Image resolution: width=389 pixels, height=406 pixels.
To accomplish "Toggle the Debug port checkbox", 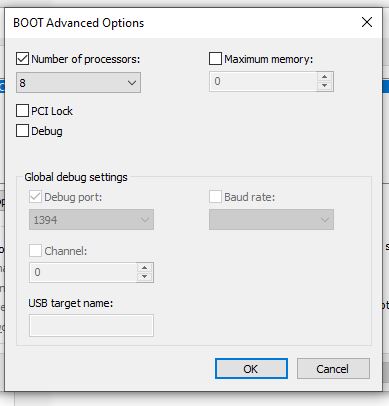I will click(x=35, y=197).
